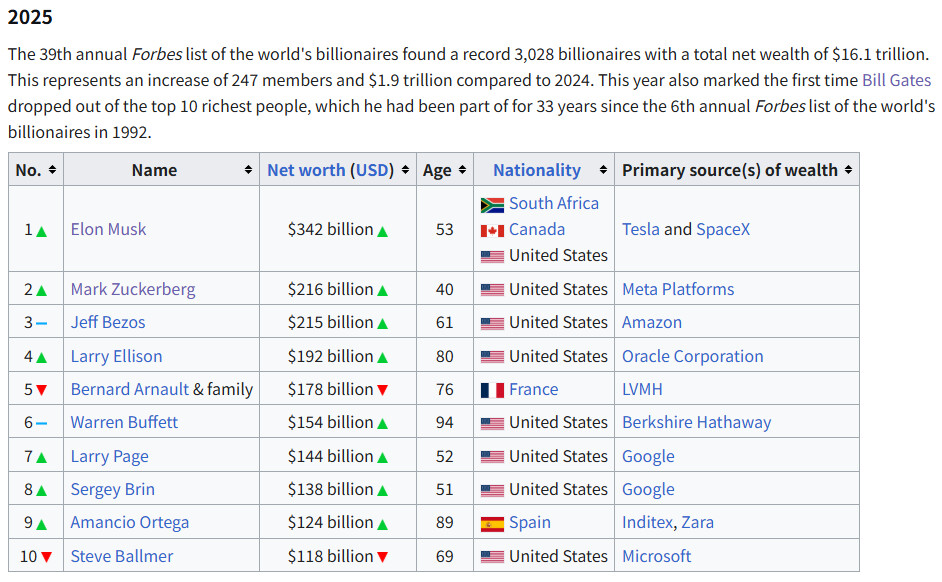Sort table by the No. column

coord(52,171)
